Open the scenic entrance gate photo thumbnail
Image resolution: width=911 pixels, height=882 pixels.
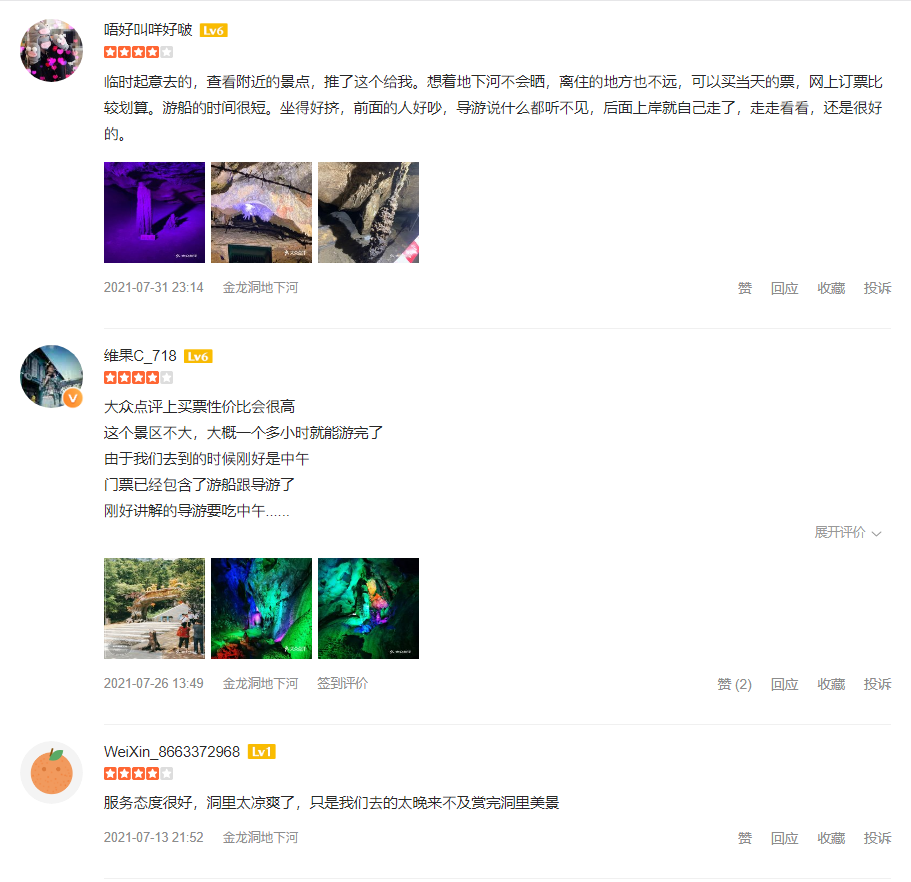155,608
